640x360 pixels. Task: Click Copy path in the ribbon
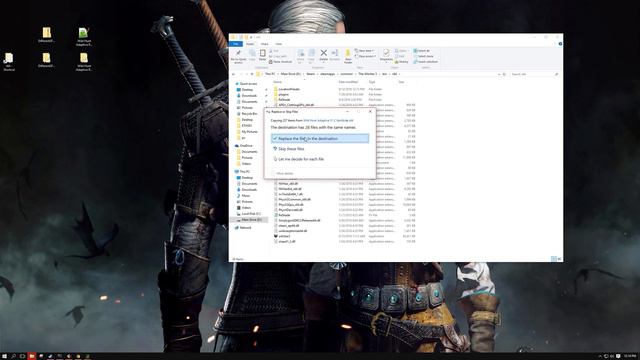278,56
